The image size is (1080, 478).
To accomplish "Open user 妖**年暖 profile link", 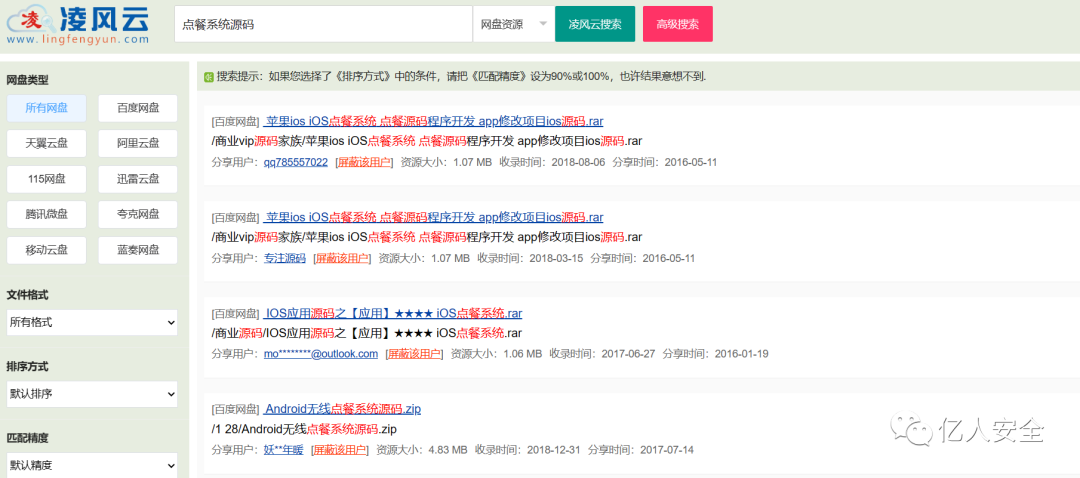I will [283, 450].
